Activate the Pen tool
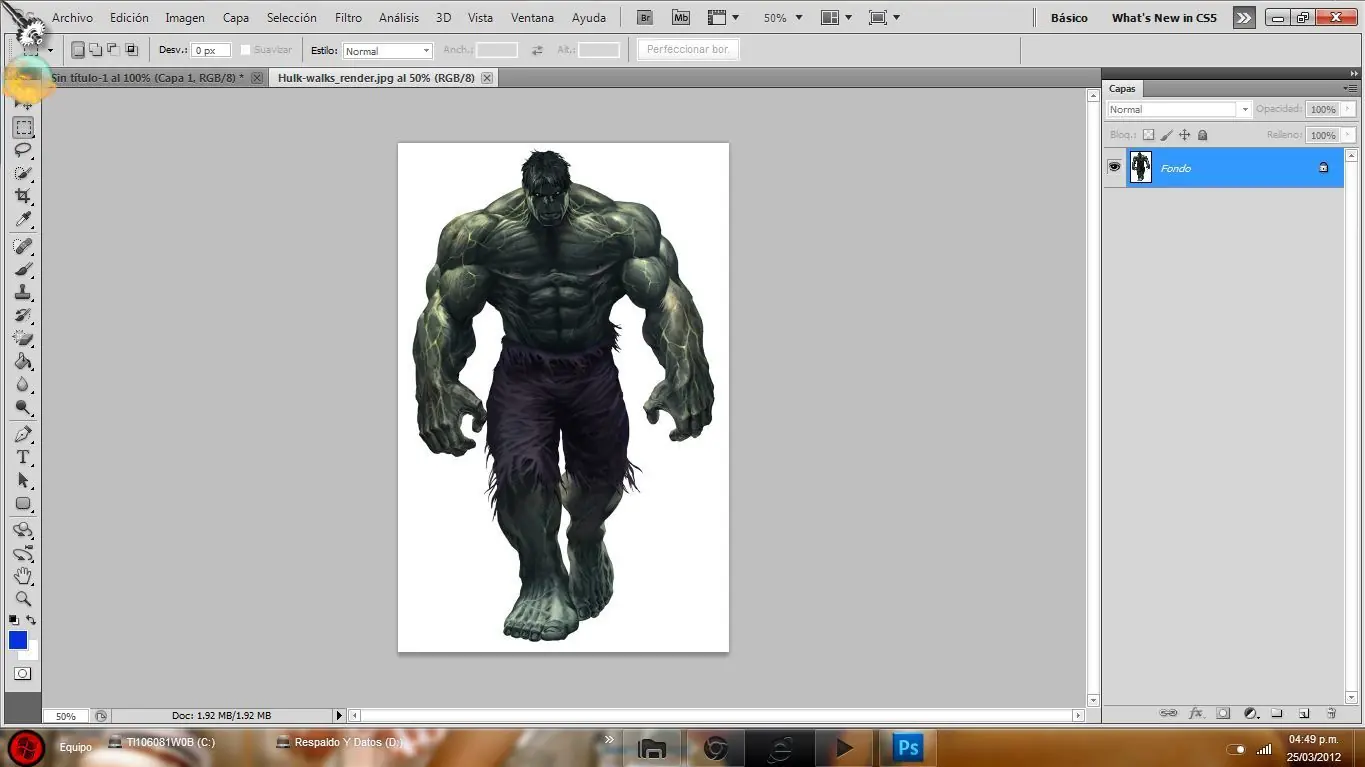This screenshot has height=767, width=1365. click(x=23, y=434)
